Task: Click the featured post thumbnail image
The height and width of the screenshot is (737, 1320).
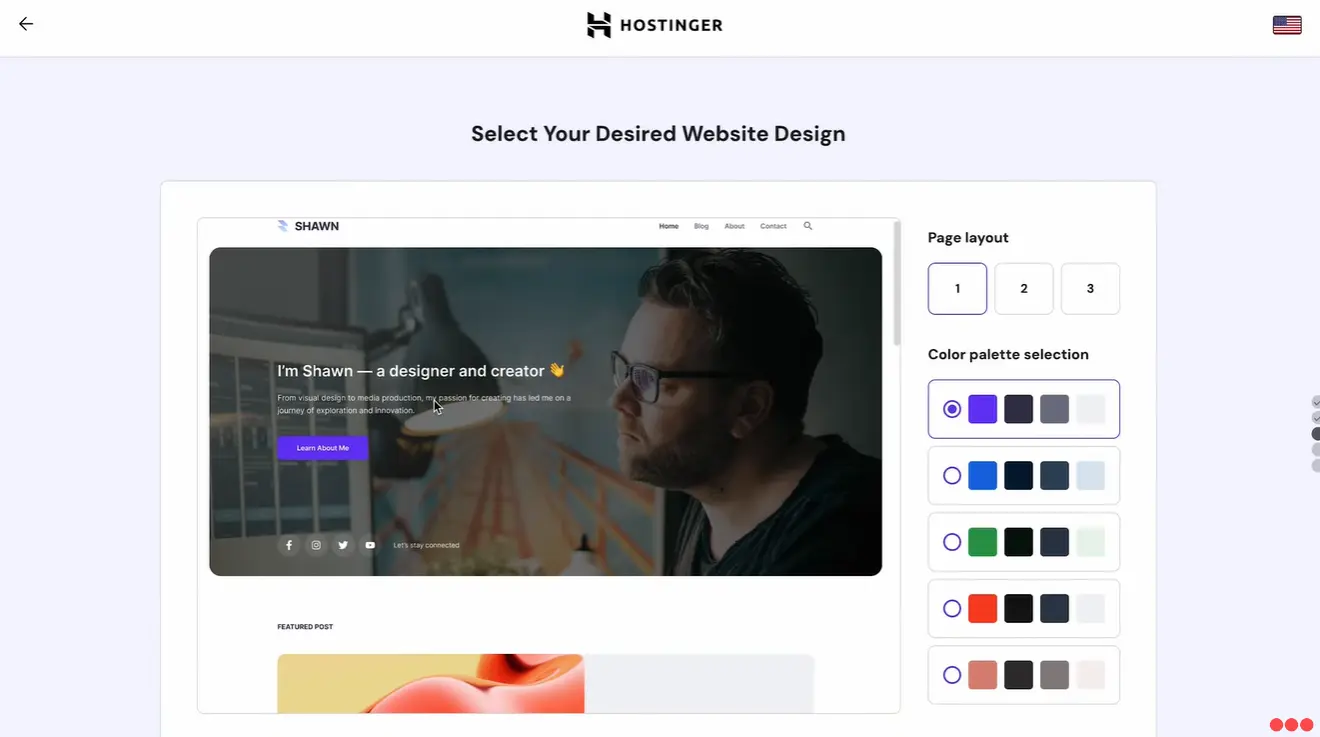Action: (430, 683)
